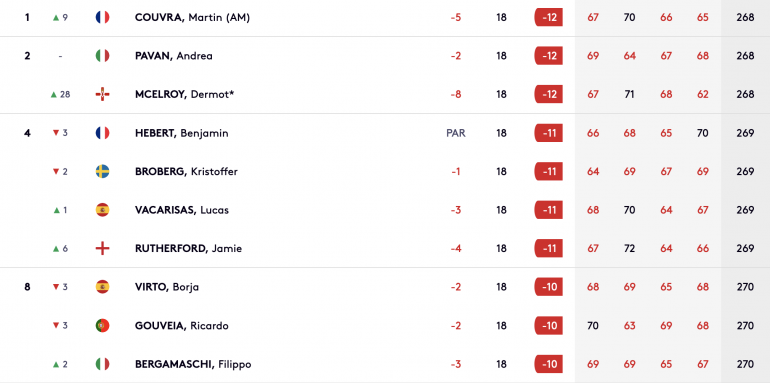Select VIRTO, Borja player name
Screen dimensions: 770x383
(167, 287)
